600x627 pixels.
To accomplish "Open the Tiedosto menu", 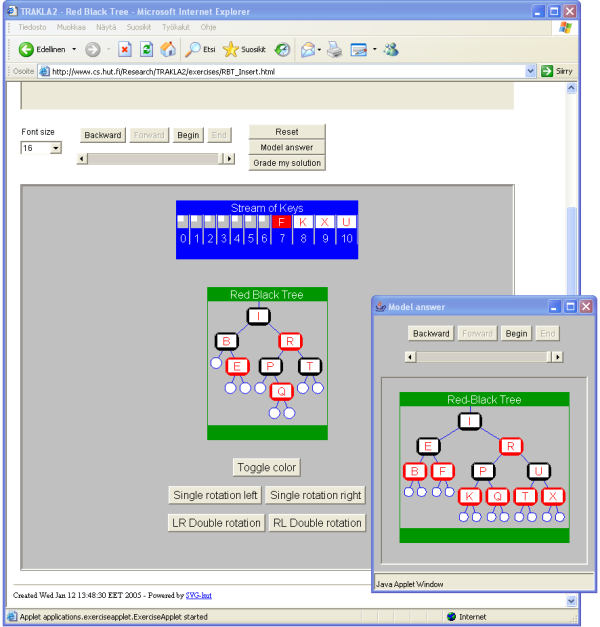I will [32, 27].
